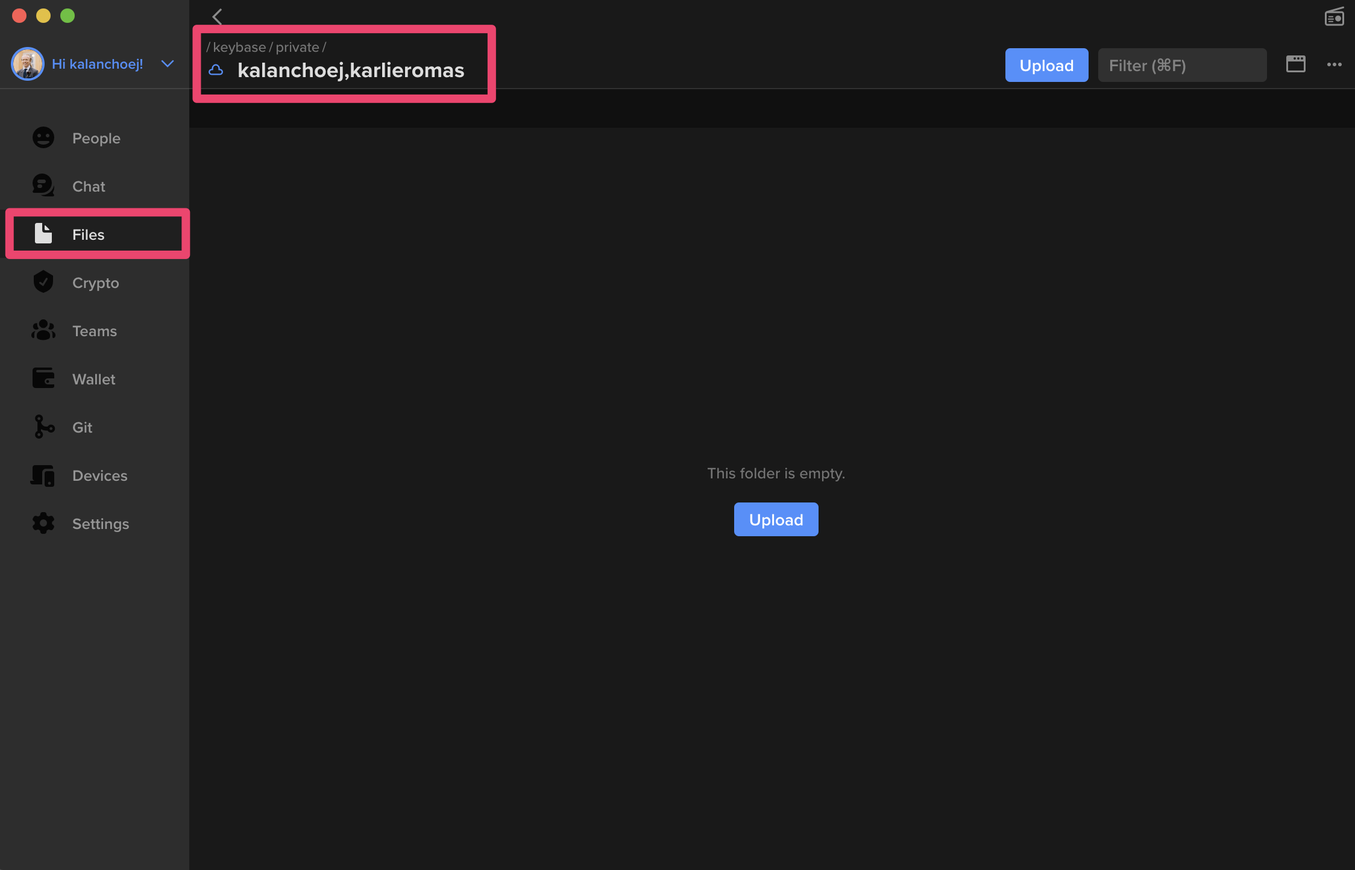The height and width of the screenshot is (870, 1355).
Task: Click the Hi kalanchoej! greeting
Action: pyautogui.click(x=97, y=64)
